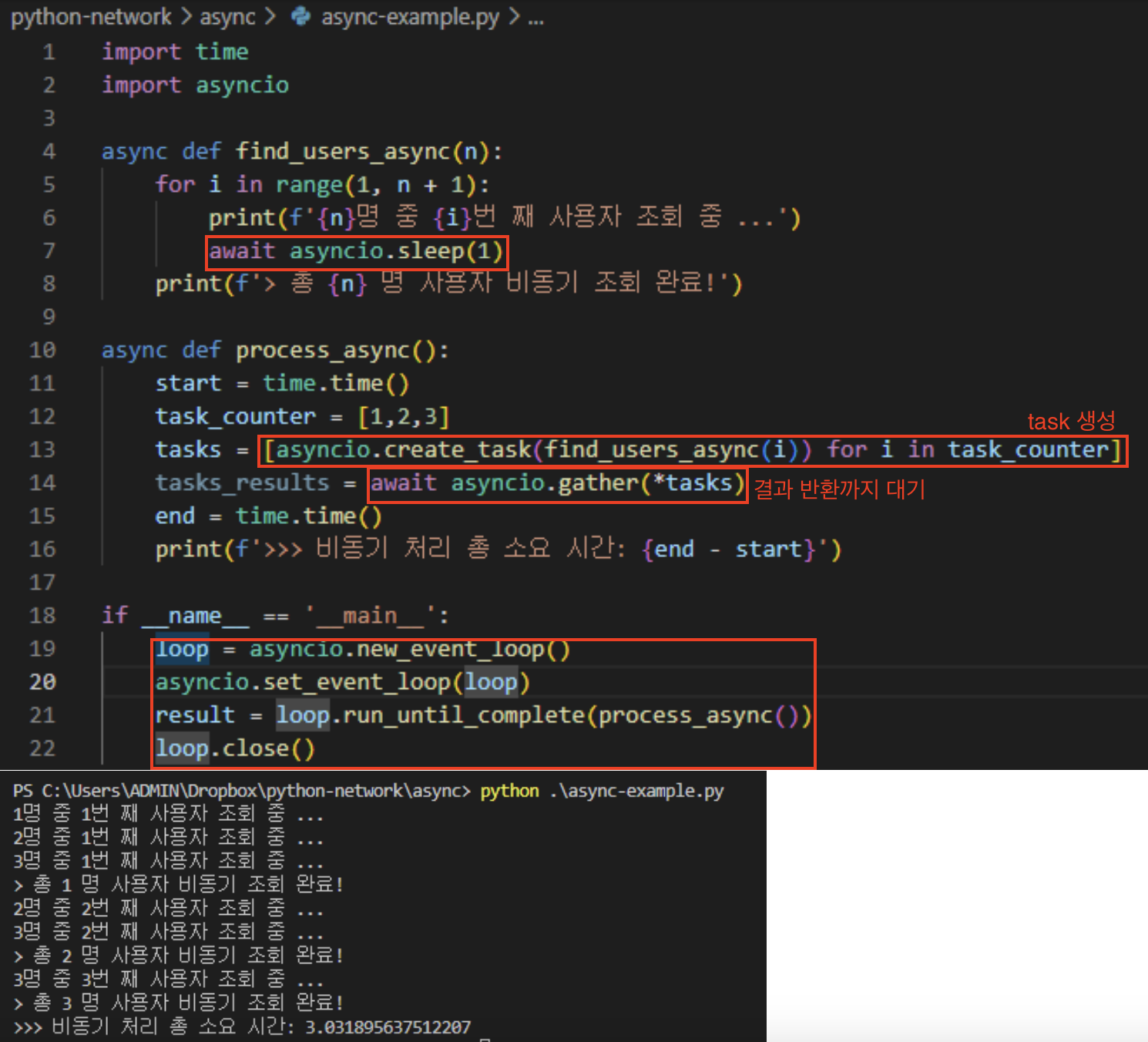1148x1042 pixels.
Task: Click the text 'import time'
Action: [x=176, y=52]
